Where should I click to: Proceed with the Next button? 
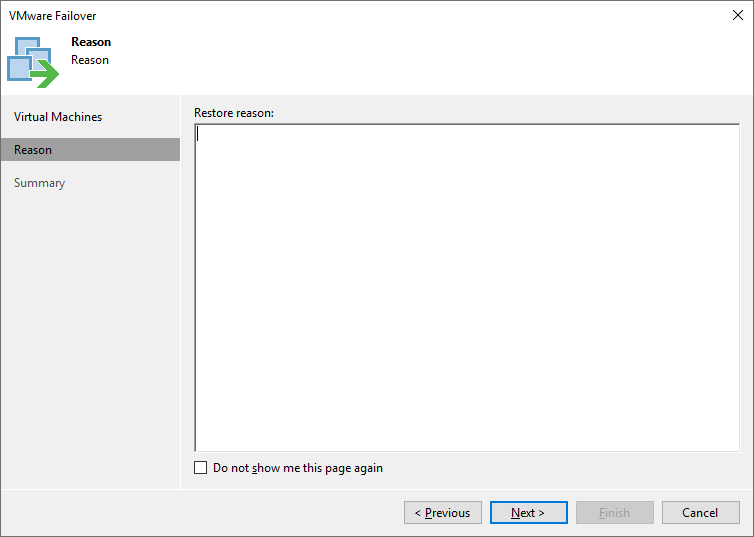[x=528, y=513]
